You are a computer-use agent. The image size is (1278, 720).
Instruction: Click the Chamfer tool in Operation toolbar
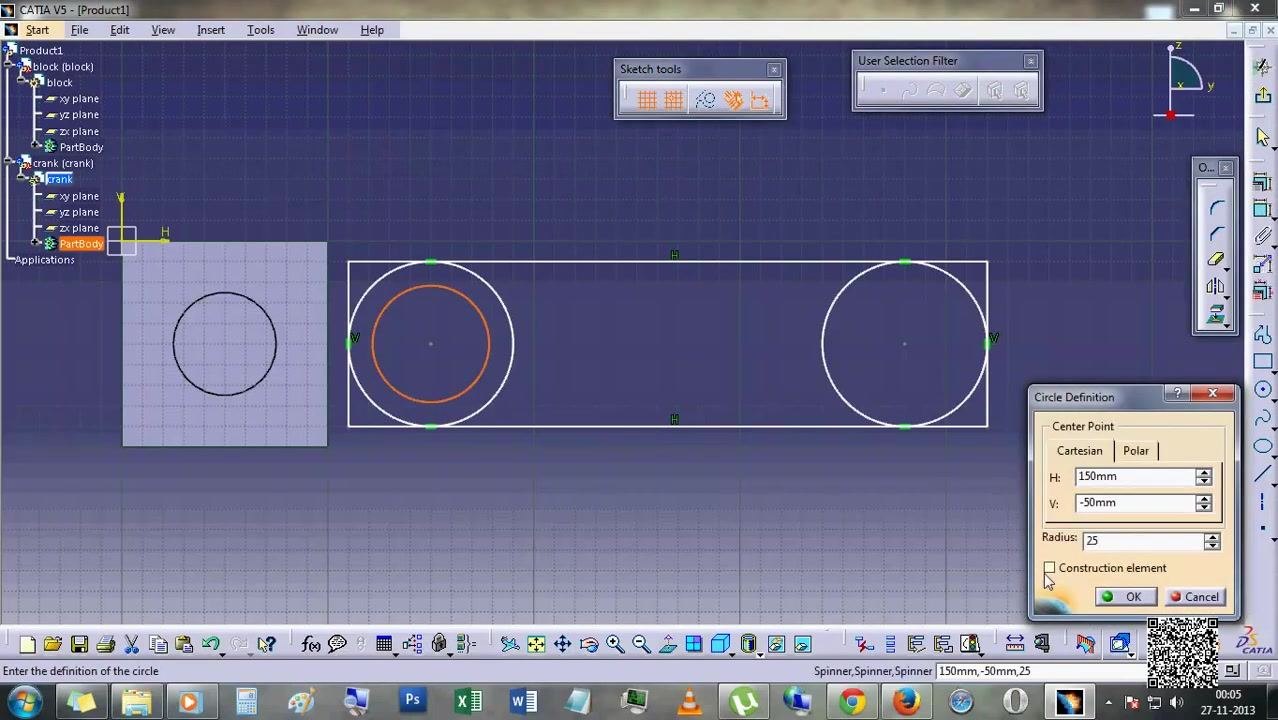click(x=1217, y=233)
